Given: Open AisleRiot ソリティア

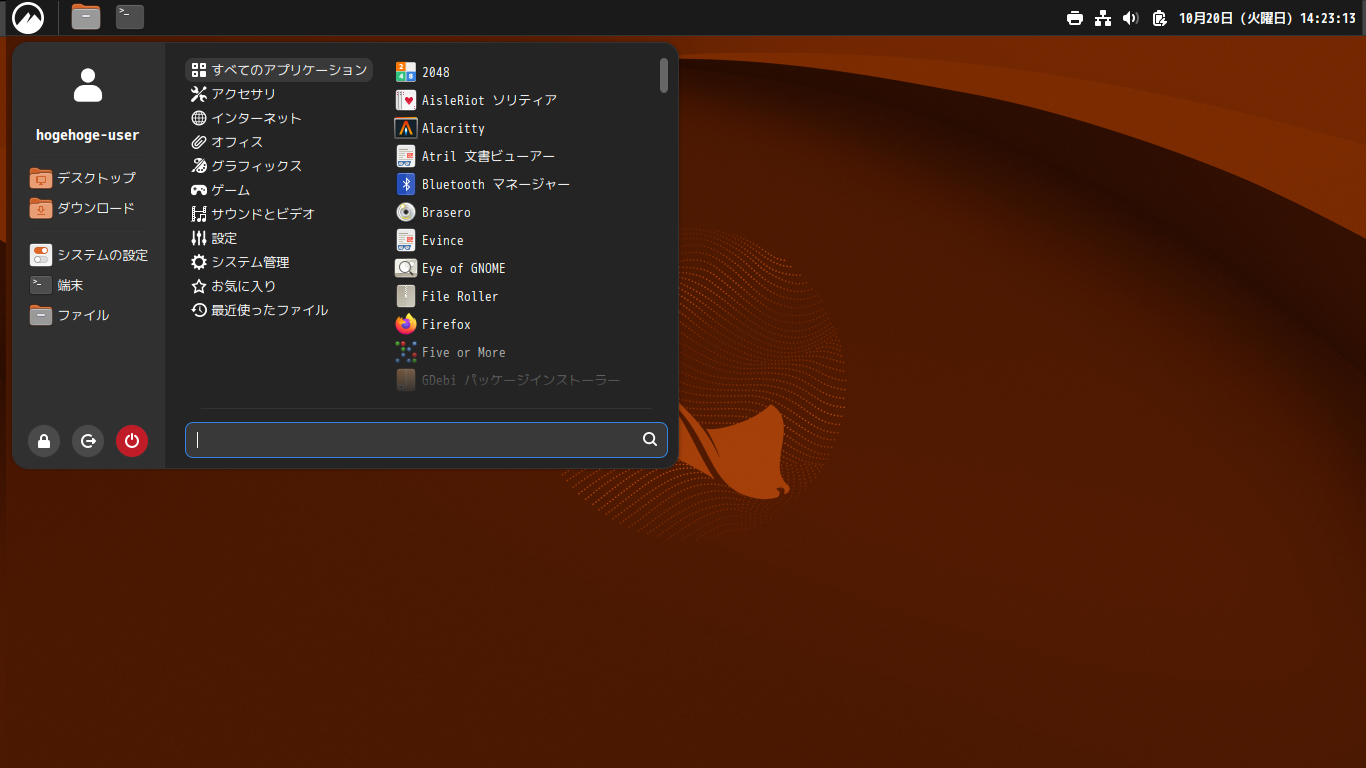Looking at the screenshot, I should tap(476, 100).
